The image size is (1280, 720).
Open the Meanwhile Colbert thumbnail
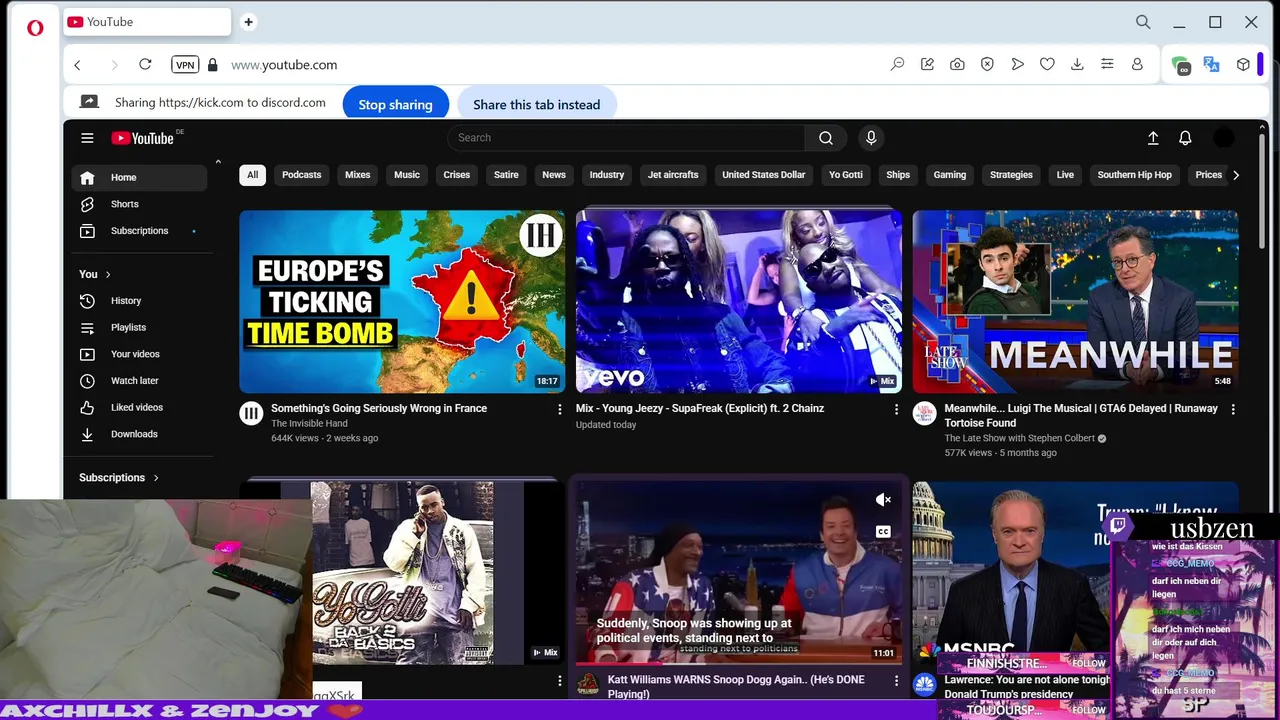(x=1075, y=301)
